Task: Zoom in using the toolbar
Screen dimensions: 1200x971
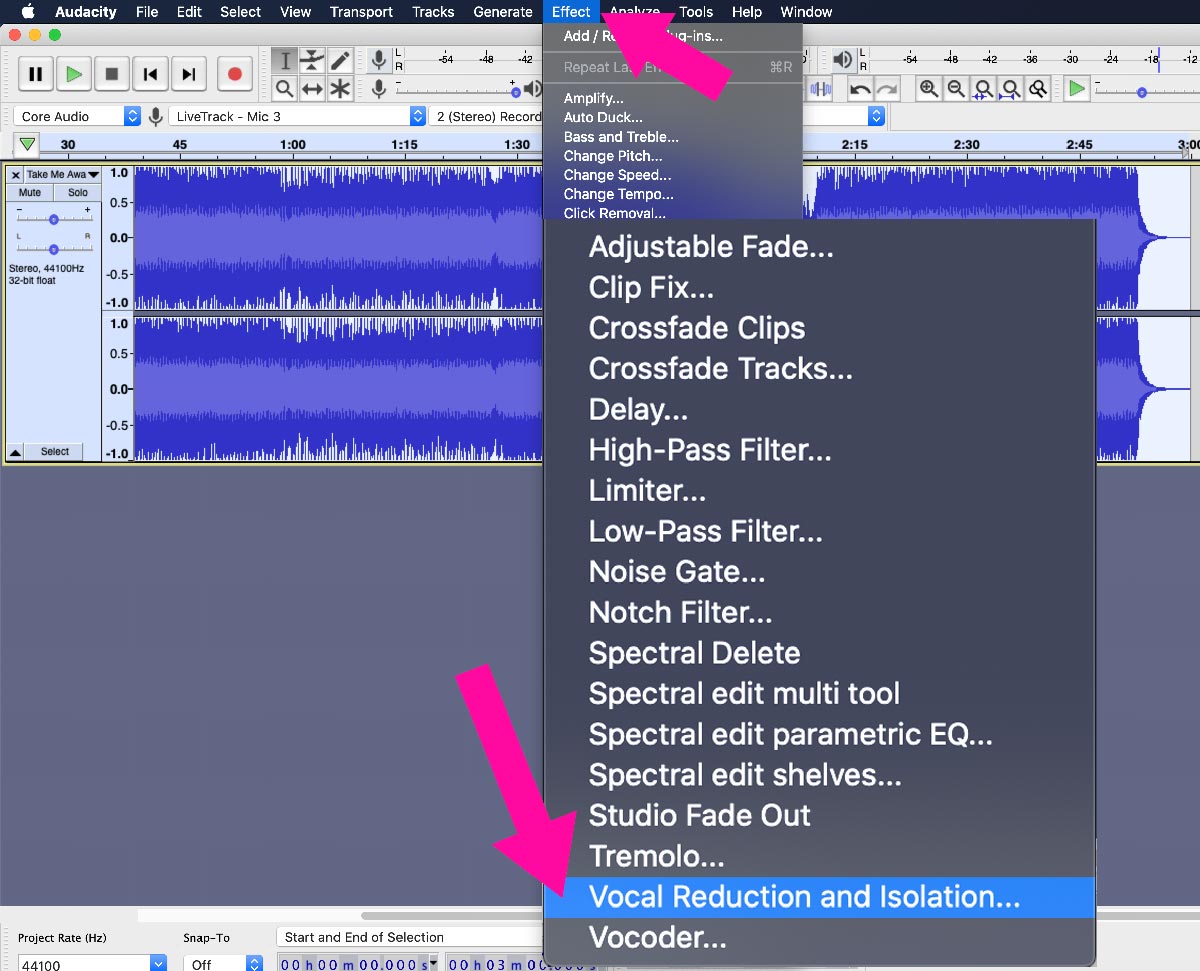Action: [929, 89]
